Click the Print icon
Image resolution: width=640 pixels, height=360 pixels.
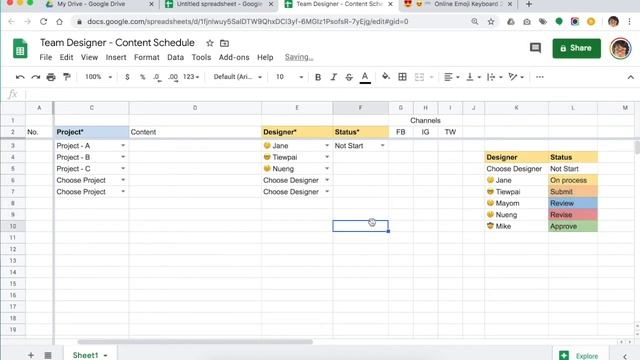coord(51,77)
